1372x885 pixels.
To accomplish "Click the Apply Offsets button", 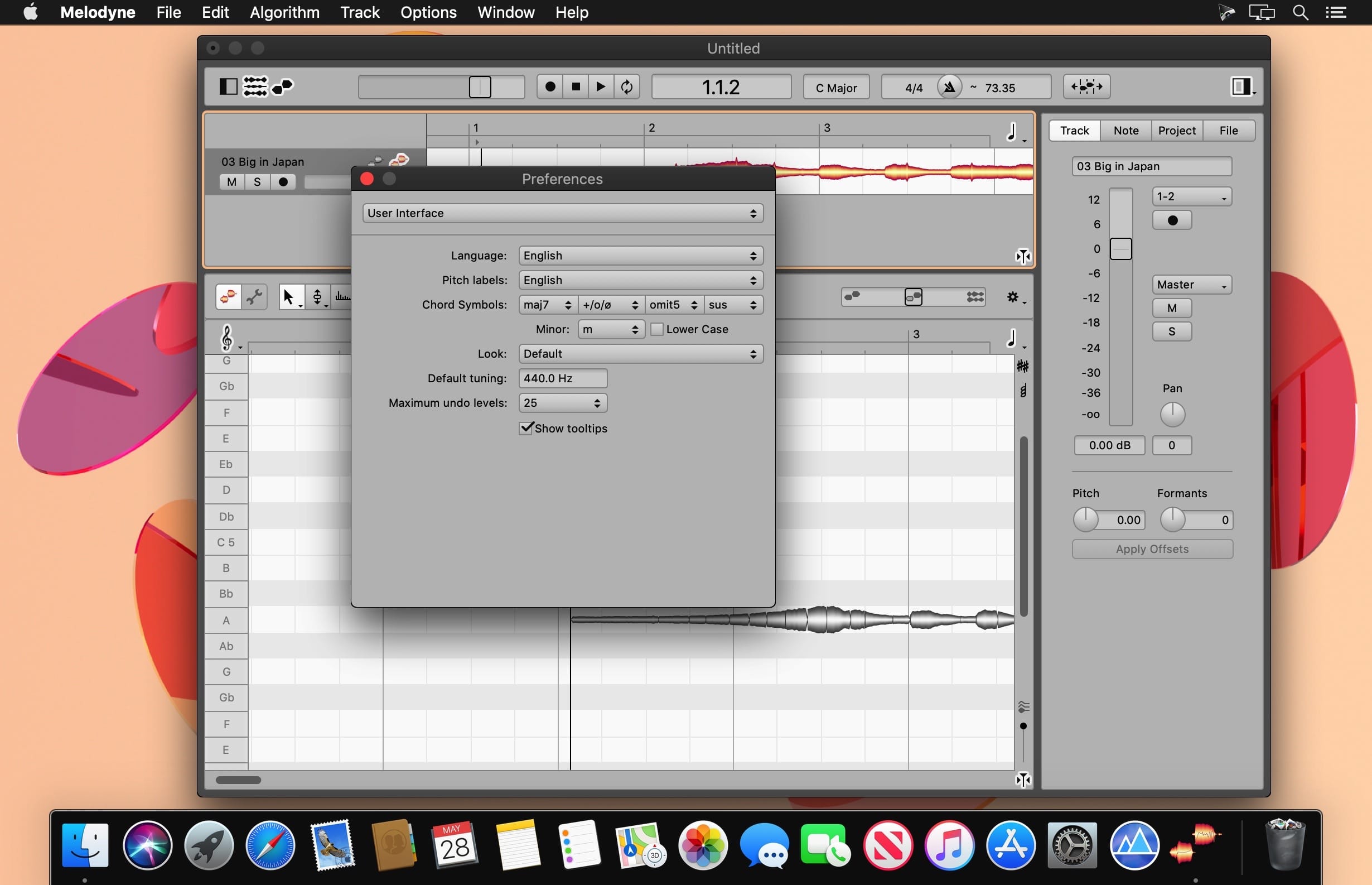I will click(x=1152, y=549).
